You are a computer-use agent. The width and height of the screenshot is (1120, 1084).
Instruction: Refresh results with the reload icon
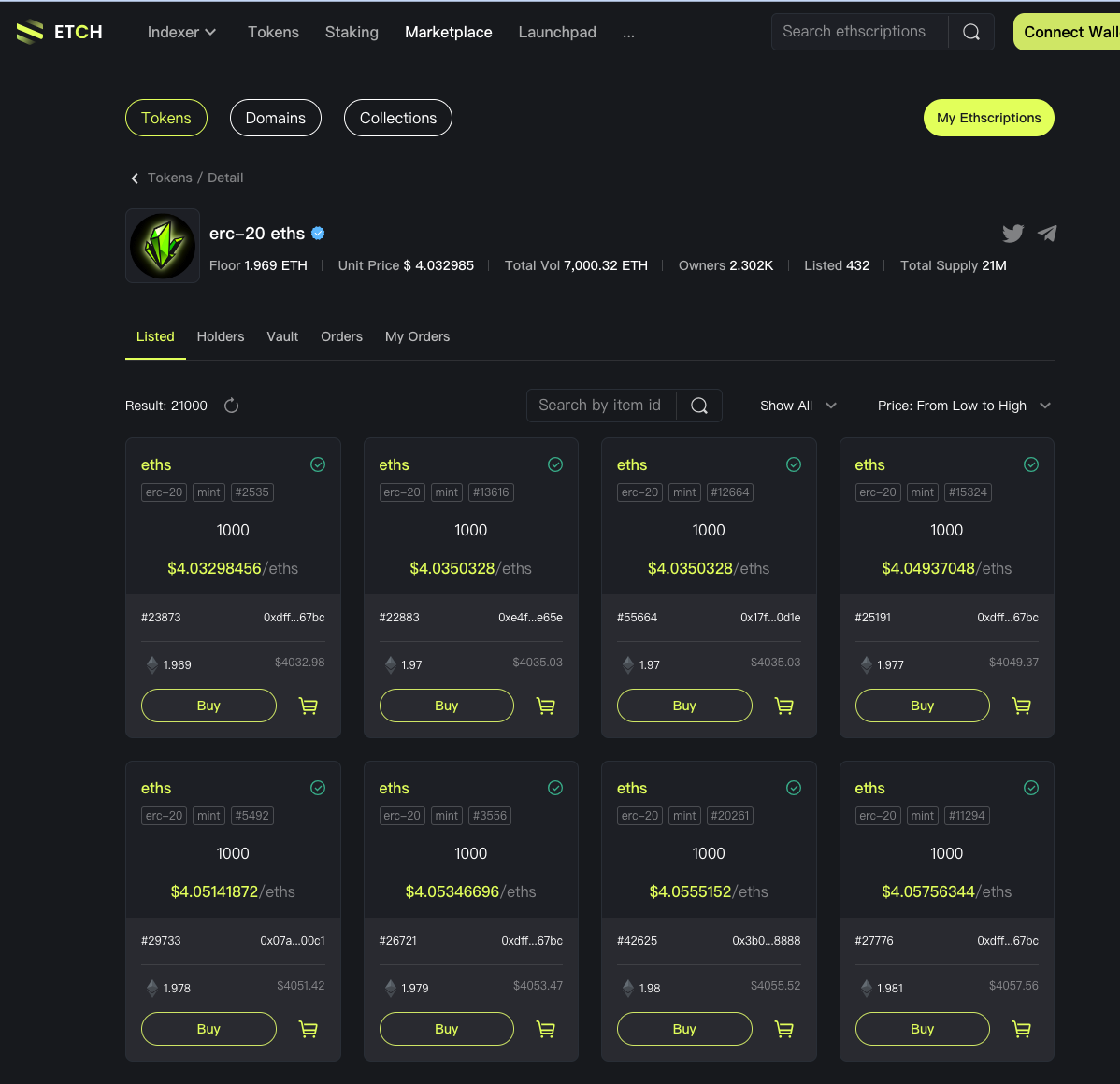coord(232,406)
